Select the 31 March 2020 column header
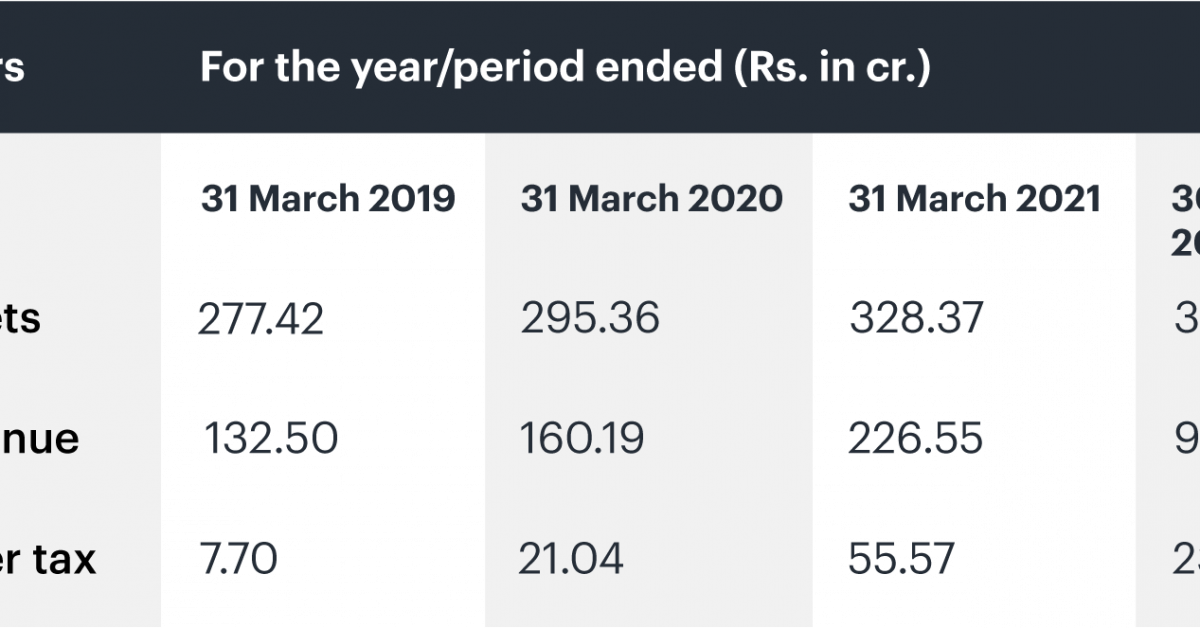 click(651, 198)
